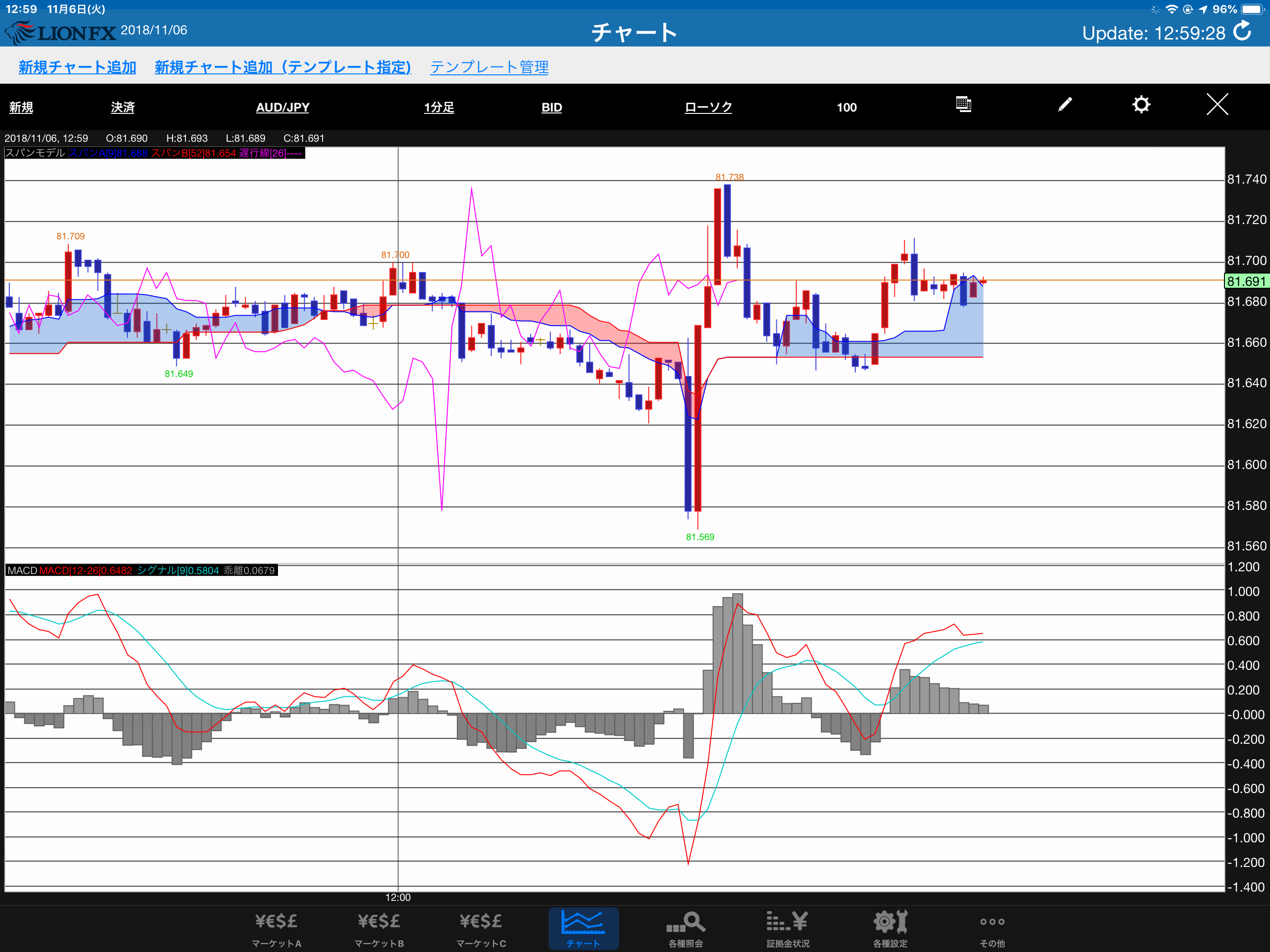Tap the chart header title チャート
The width and height of the screenshot is (1270, 952).
point(635,32)
